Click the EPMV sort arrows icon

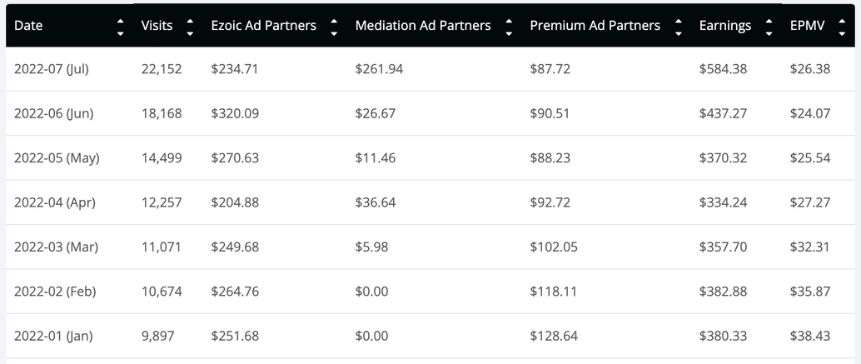842,26
